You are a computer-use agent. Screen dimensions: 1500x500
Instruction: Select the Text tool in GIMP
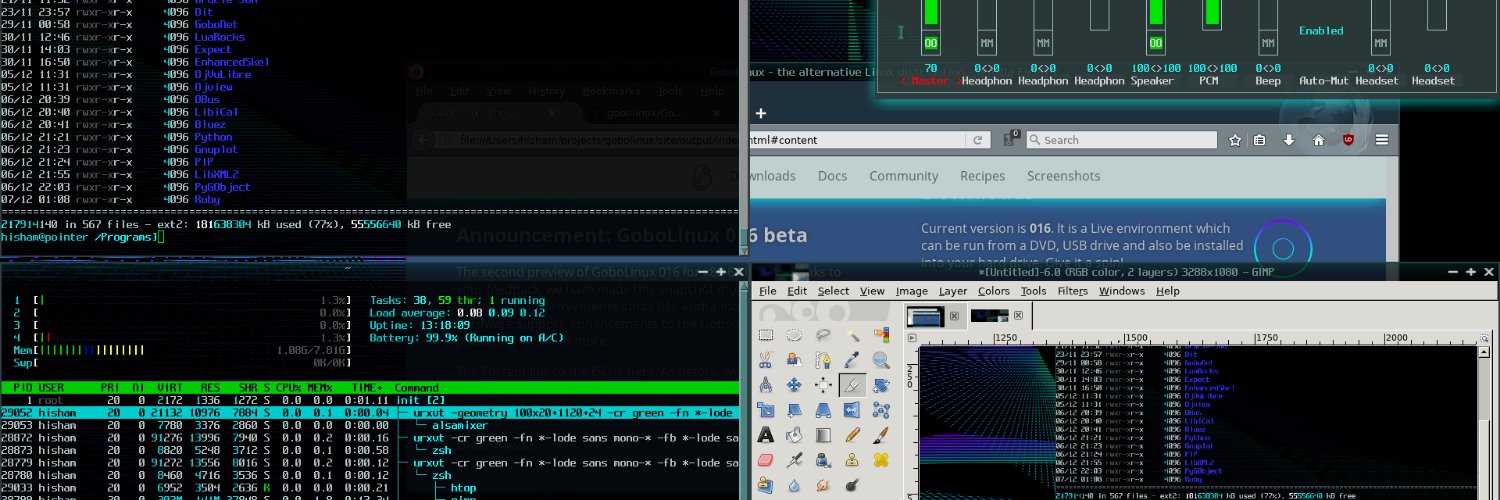[765, 435]
